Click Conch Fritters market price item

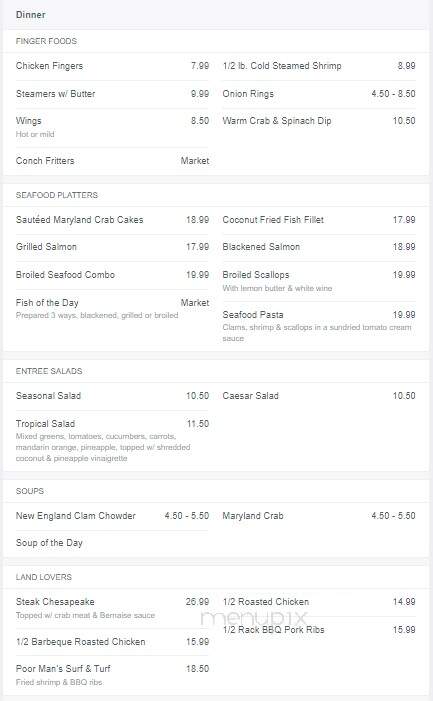[x=112, y=161]
